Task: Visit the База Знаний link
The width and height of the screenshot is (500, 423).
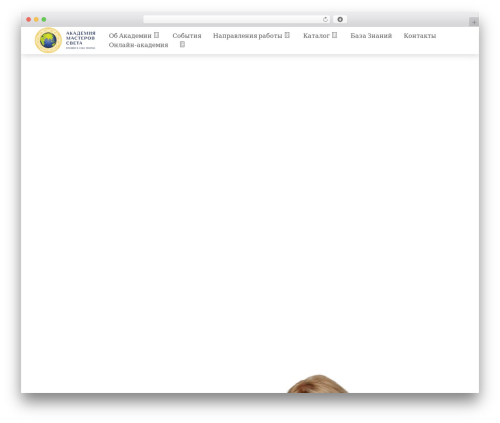Action: pyautogui.click(x=371, y=36)
